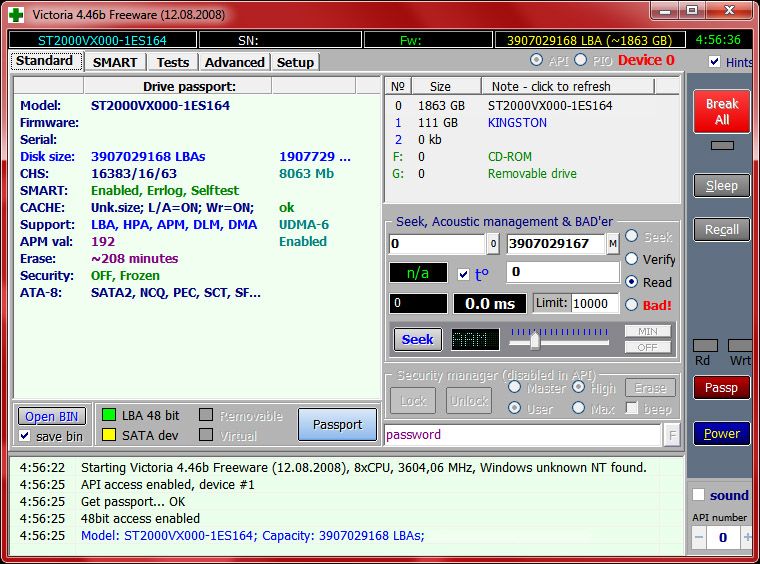
Task: Click the green LBA 48 bit indicator
Action: click(107, 415)
